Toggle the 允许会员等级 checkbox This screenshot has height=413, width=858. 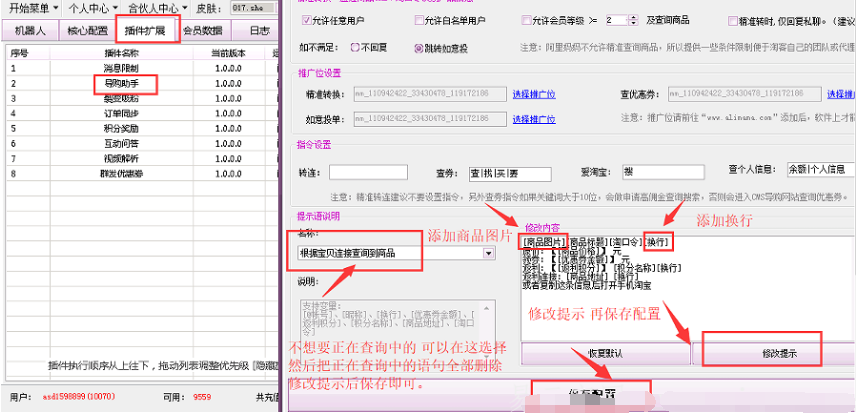pos(526,20)
